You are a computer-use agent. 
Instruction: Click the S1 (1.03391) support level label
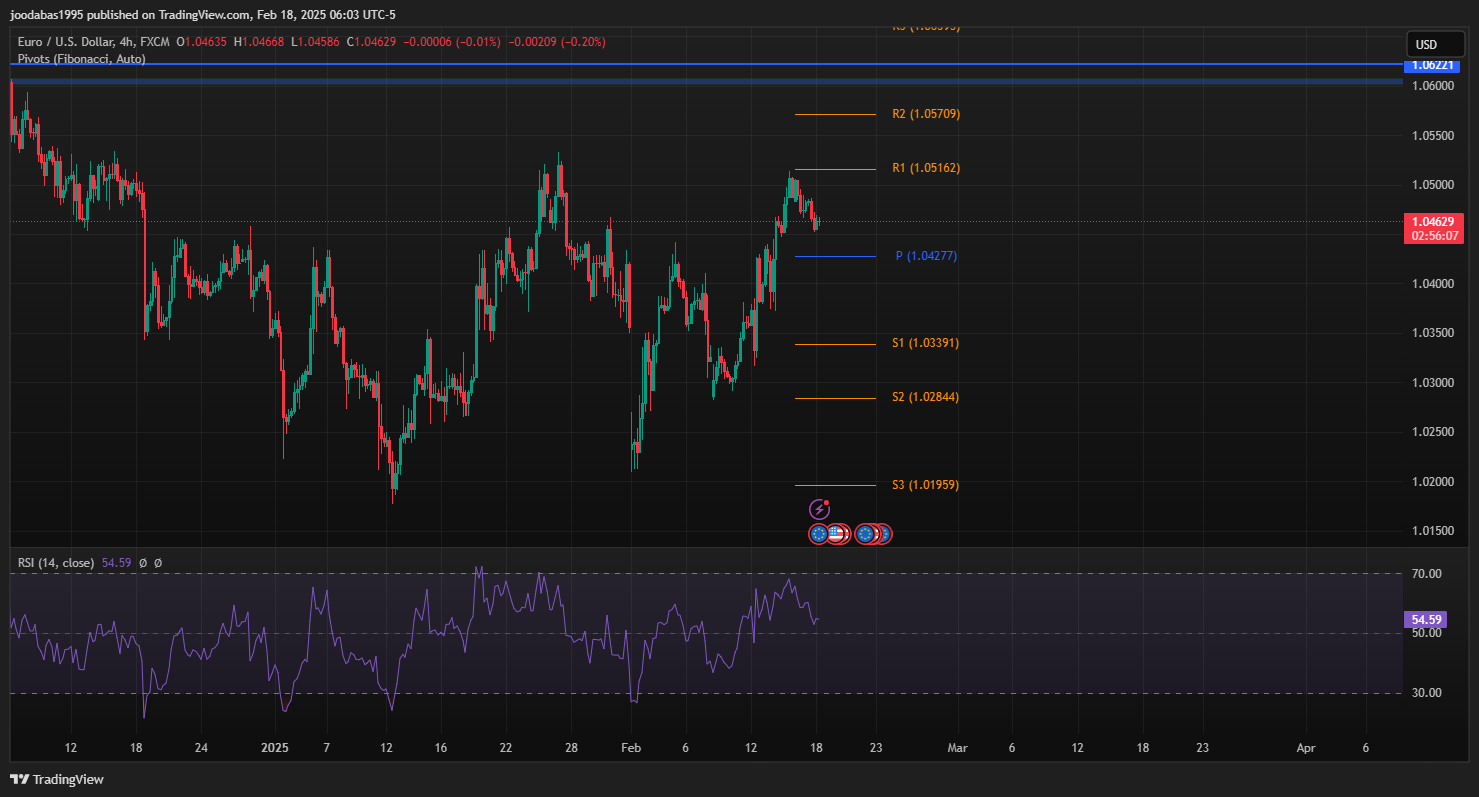(925, 343)
